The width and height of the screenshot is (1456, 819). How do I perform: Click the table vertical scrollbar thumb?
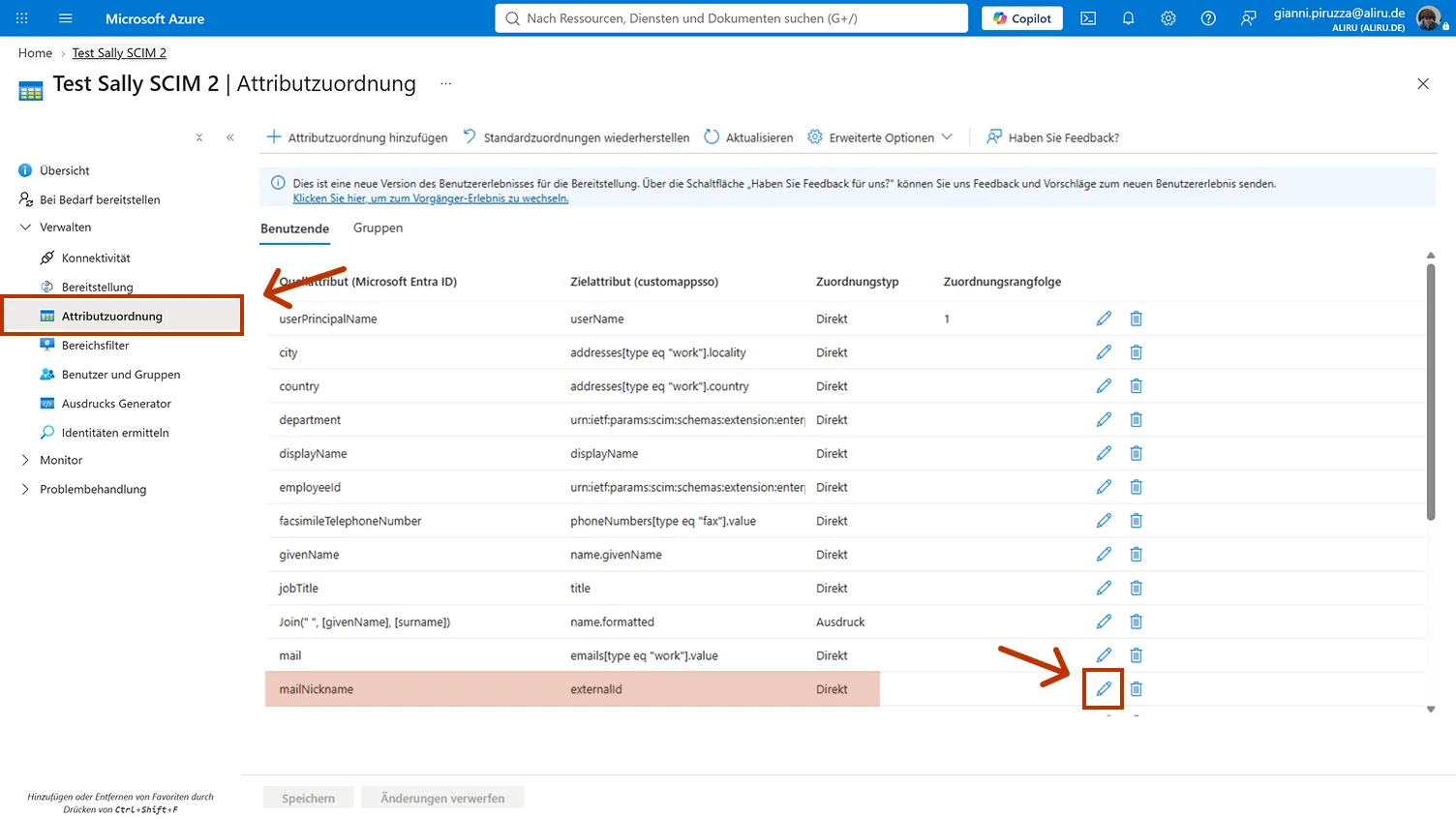click(x=1431, y=392)
